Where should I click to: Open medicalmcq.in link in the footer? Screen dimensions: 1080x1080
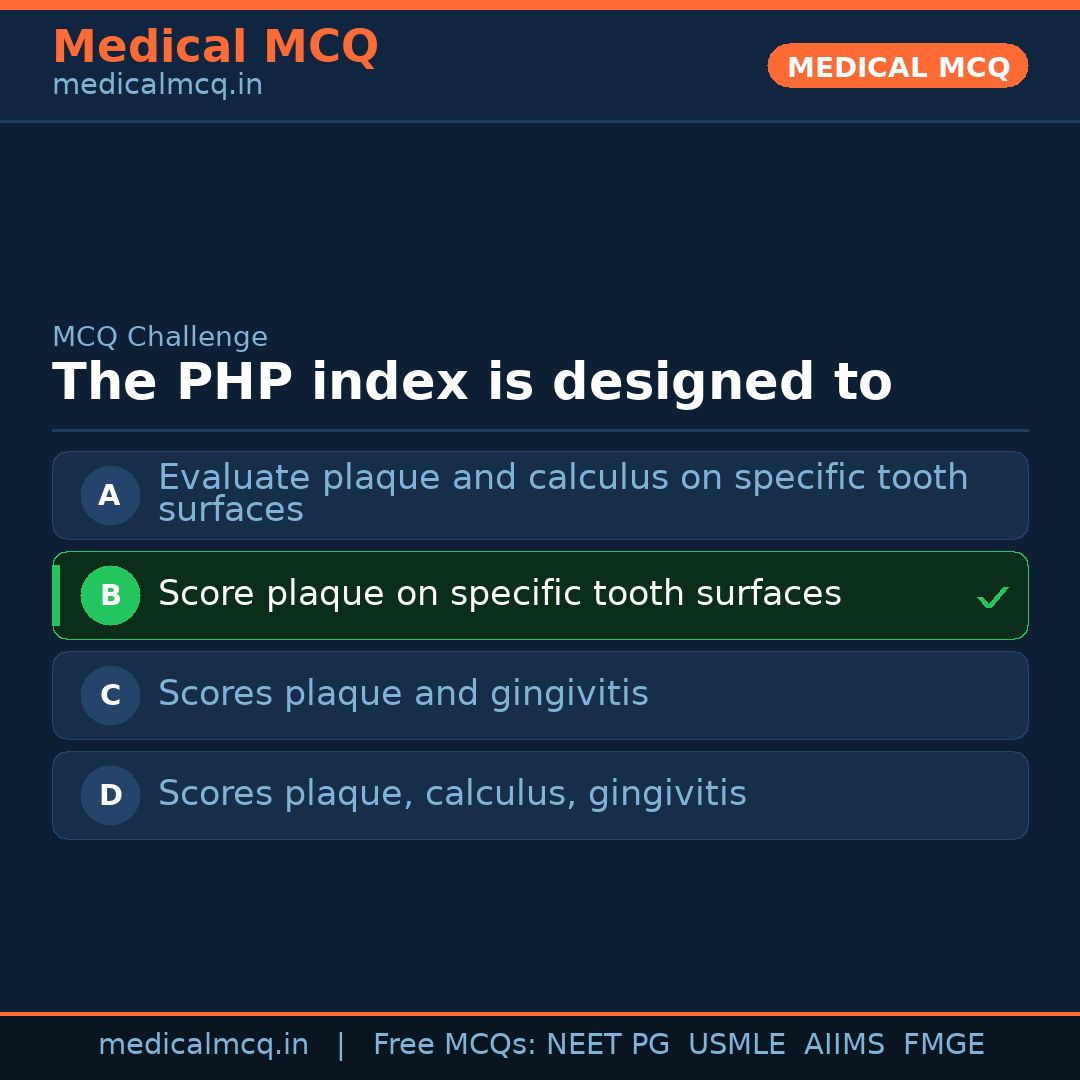pos(203,1045)
